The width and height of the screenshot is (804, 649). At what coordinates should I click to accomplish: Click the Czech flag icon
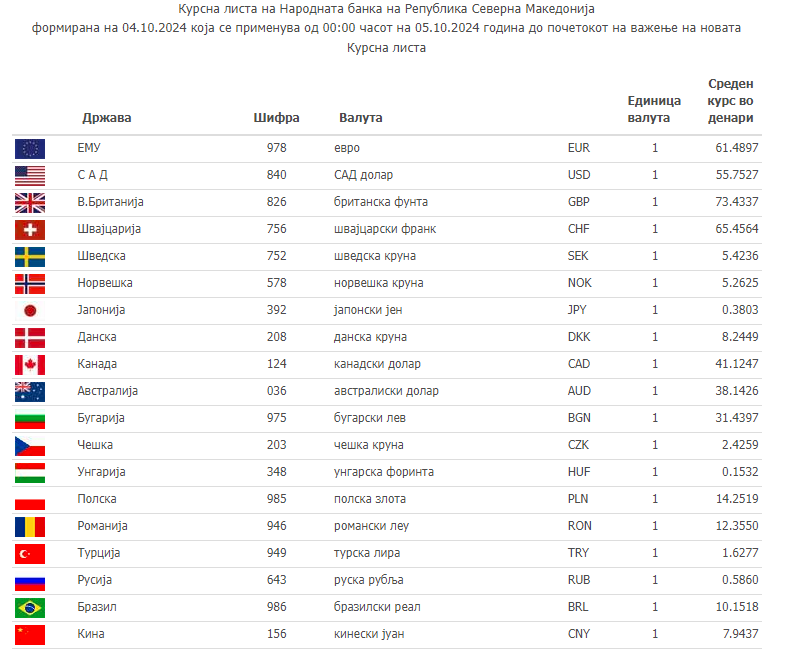[30, 446]
